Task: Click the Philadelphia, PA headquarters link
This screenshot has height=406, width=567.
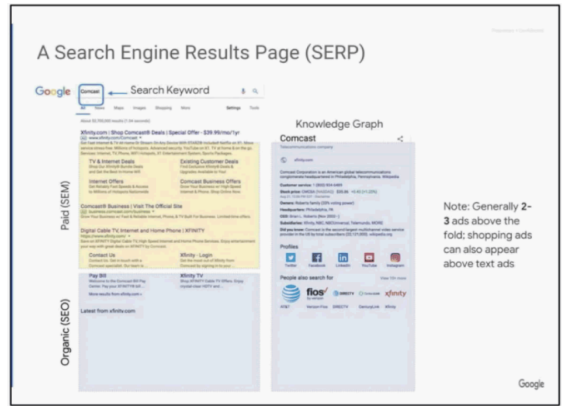Action: (320, 209)
